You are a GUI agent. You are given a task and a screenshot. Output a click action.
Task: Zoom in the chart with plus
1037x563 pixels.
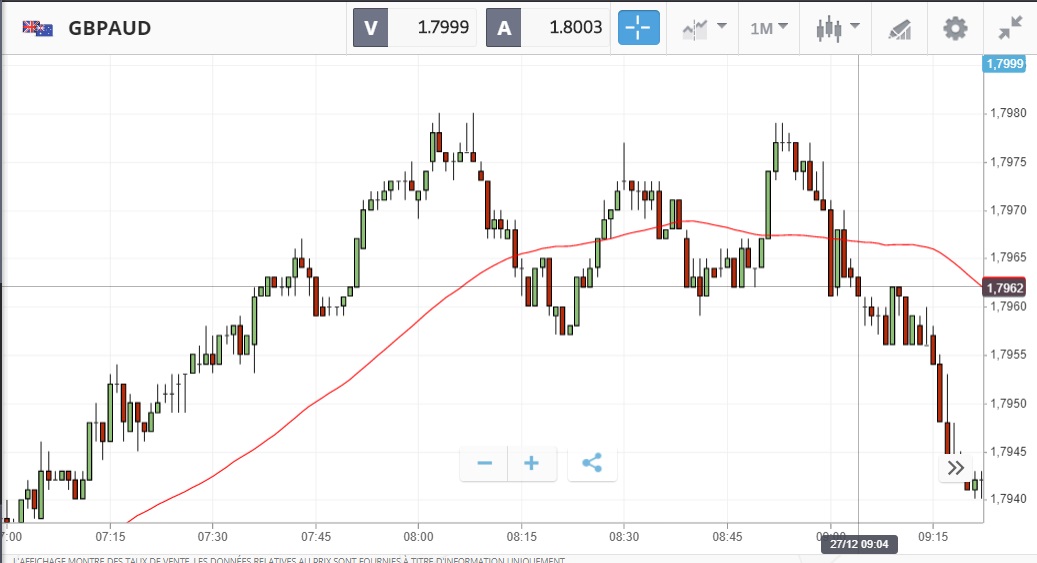532,463
